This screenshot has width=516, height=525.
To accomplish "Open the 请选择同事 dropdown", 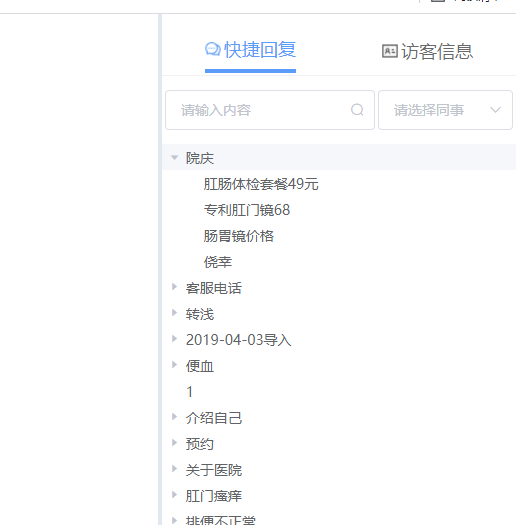I will tap(445, 110).
